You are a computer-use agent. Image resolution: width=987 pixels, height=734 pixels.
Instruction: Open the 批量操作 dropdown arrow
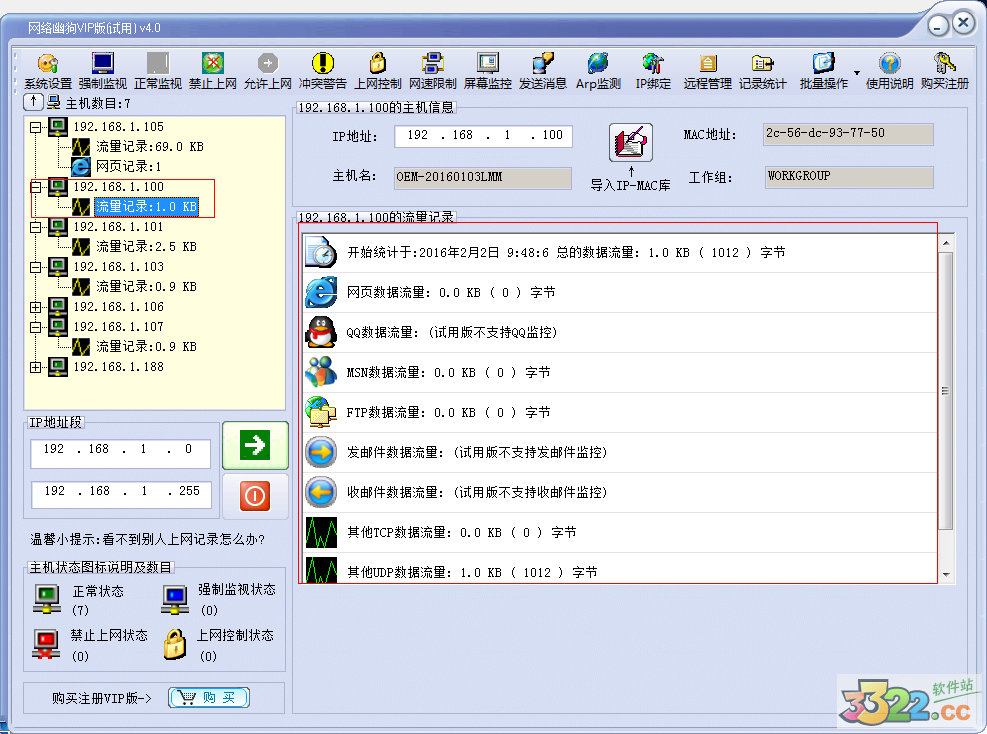pyautogui.click(x=857, y=72)
